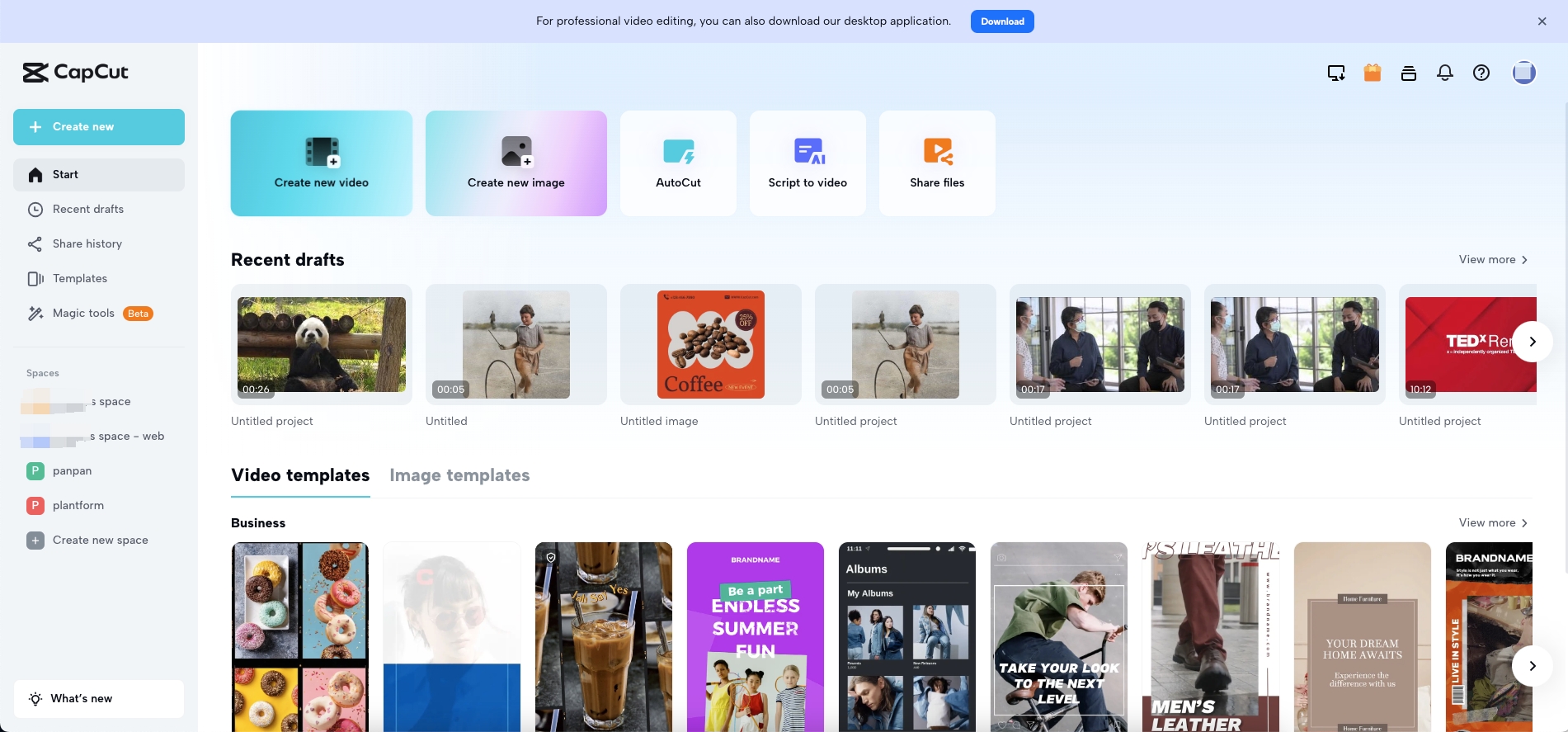Open the Your Dream Home Awaits template
This screenshot has width=1568, height=732.
[x=1363, y=637]
